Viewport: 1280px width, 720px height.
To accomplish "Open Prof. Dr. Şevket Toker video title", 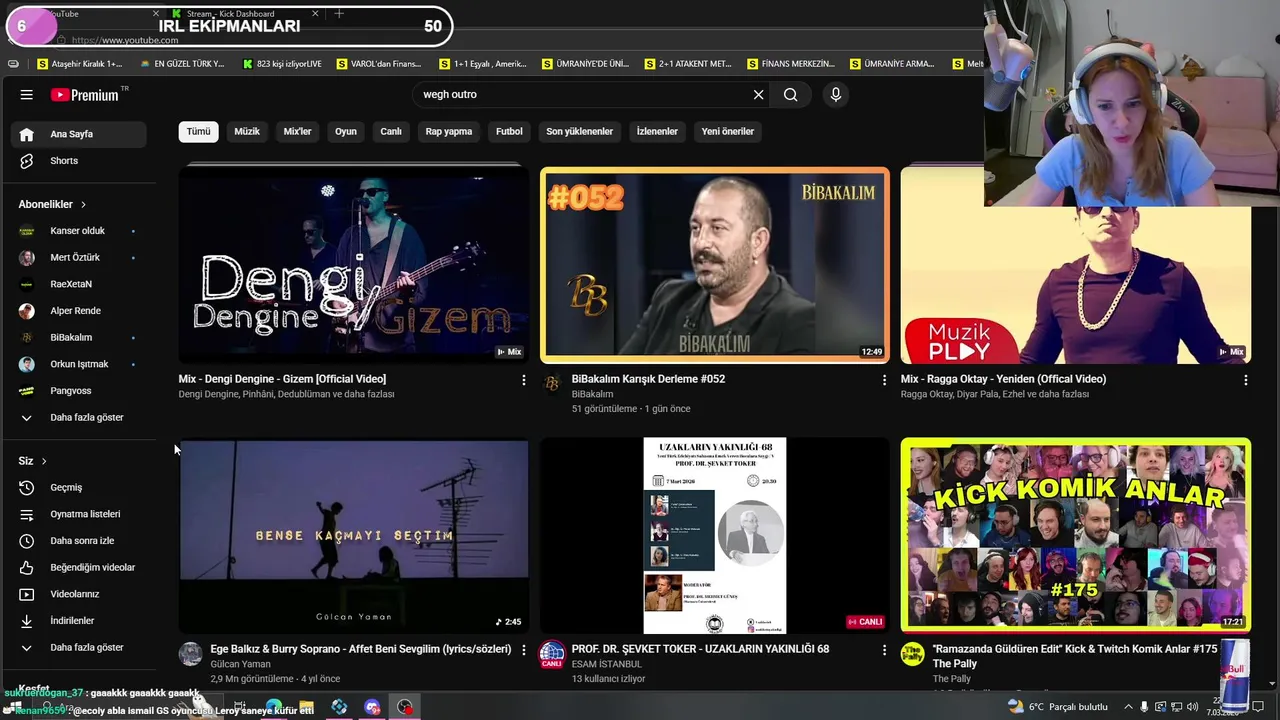I will coord(700,650).
